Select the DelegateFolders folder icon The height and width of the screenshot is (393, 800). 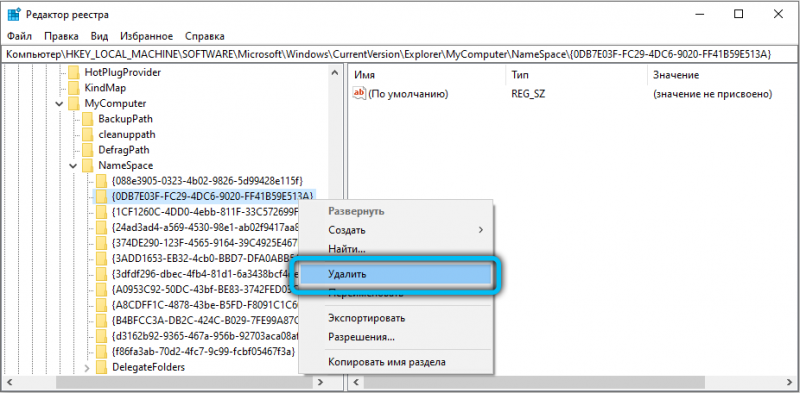point(102,367)
